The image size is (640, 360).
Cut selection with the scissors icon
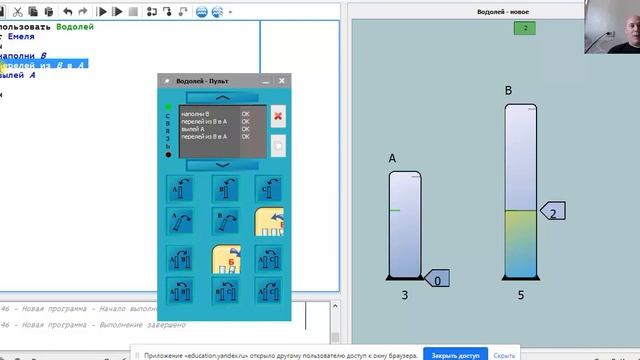pos(17,12)
